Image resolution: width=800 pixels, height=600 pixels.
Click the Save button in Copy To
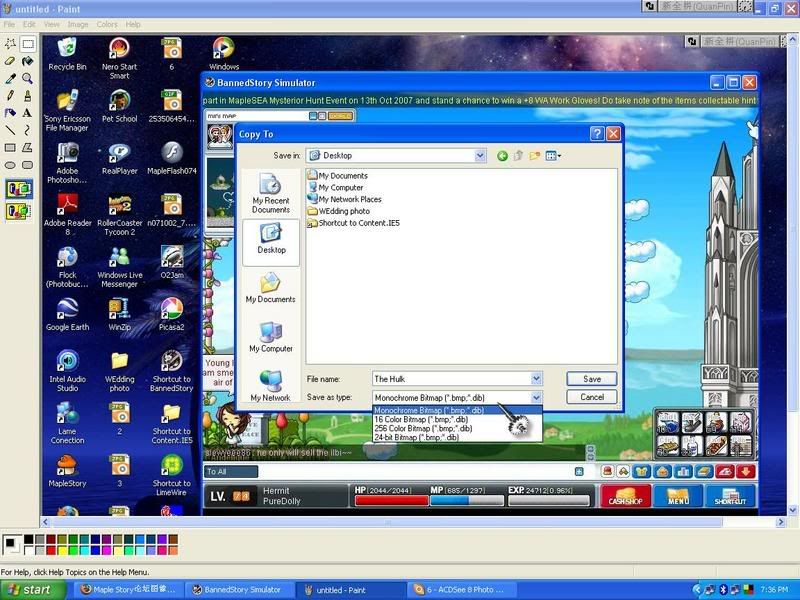(x=592, y=379)
